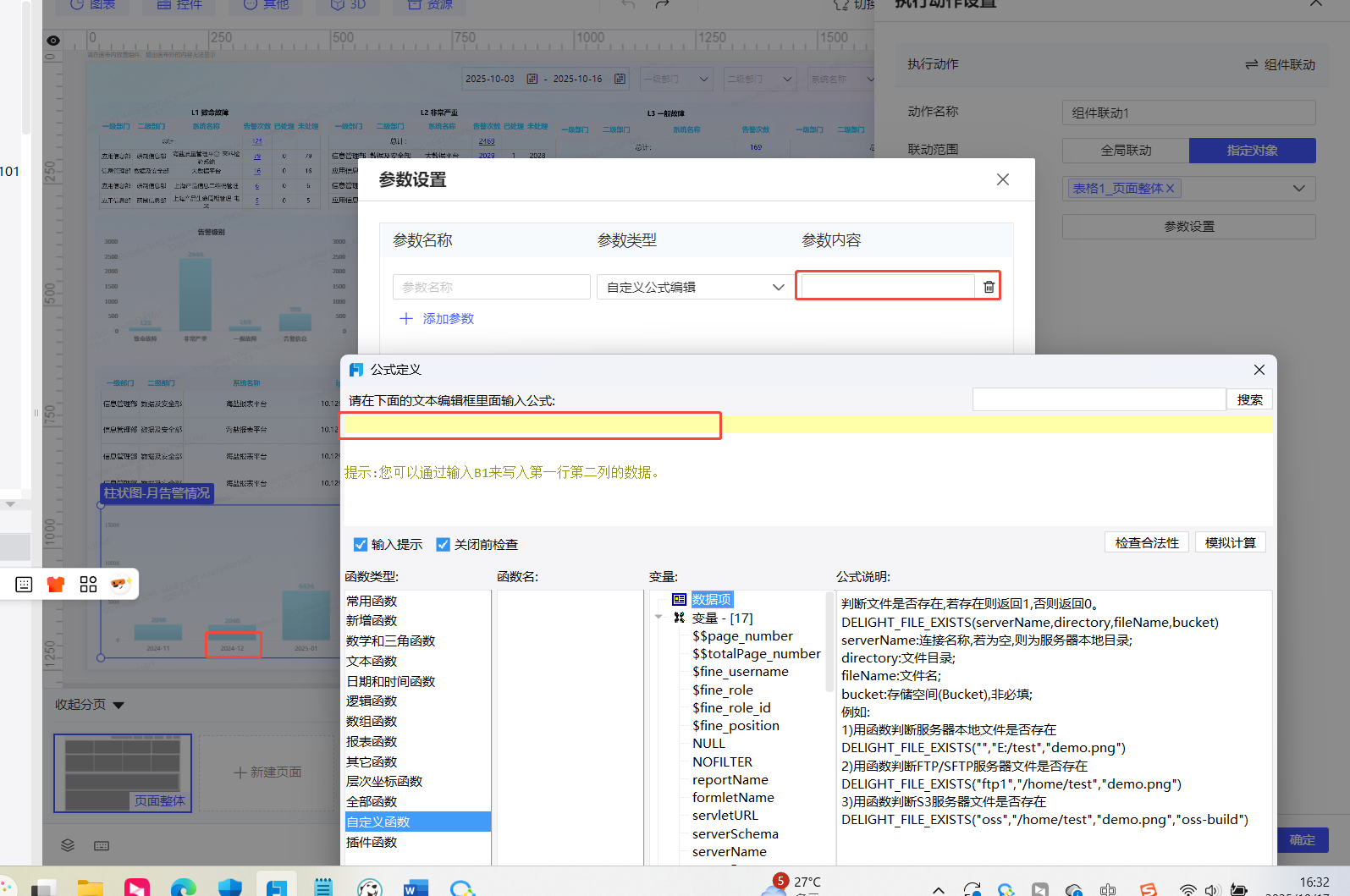
Task: Uncheck the 输入提示 checkbox
Action: [x=361, y=544]
